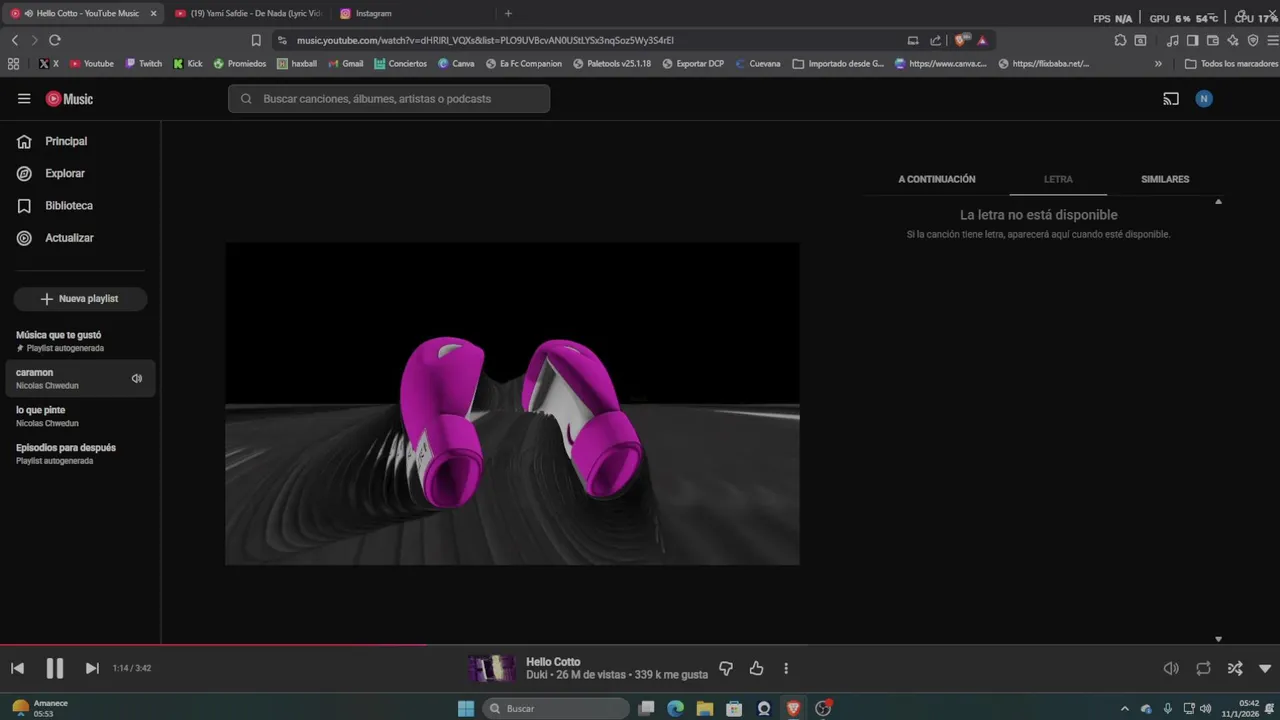Viewport: 1280px width, 720px height.
Task: Toggle the browser sidebar panel icon
Action: click(1193, 40)
